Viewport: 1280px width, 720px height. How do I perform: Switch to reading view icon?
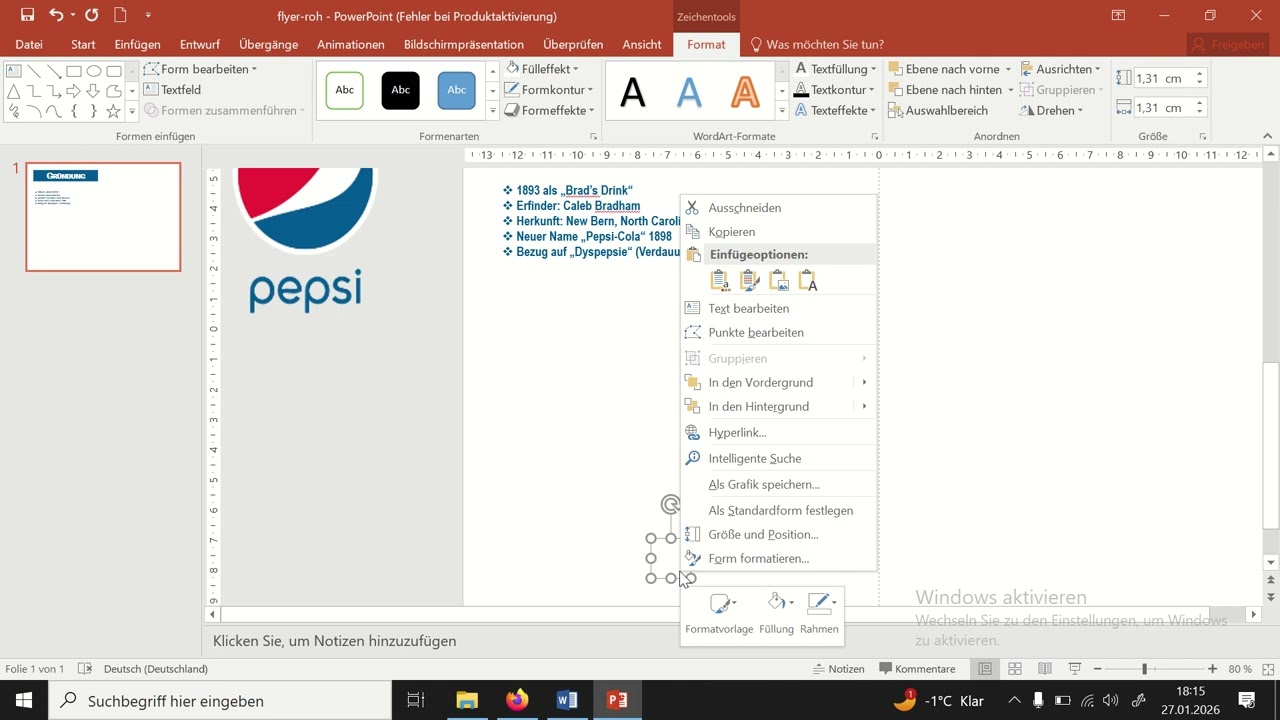(x=1045, y=669)
